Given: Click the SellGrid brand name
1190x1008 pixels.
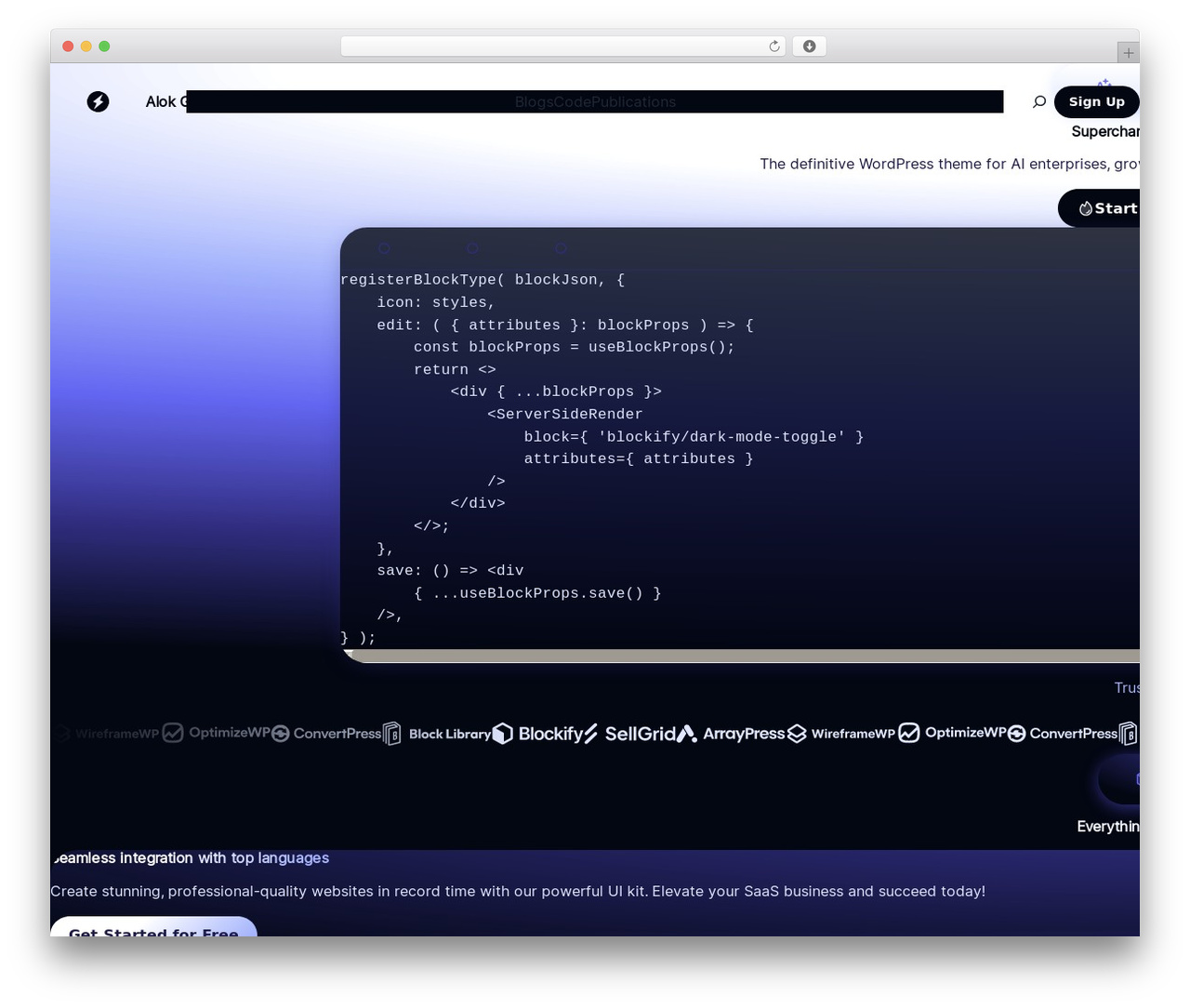Looking at the screenshot, I should pyautogui.click(x=641, y=734).
